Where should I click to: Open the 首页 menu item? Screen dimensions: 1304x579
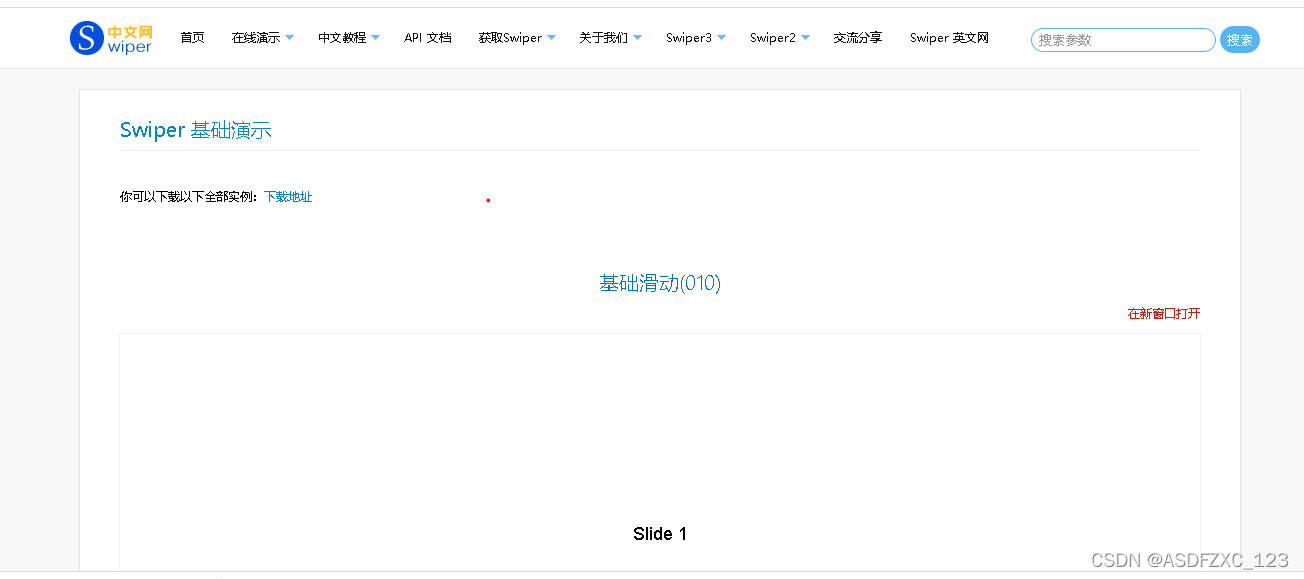pyautogui.click(x=192, y=38)
